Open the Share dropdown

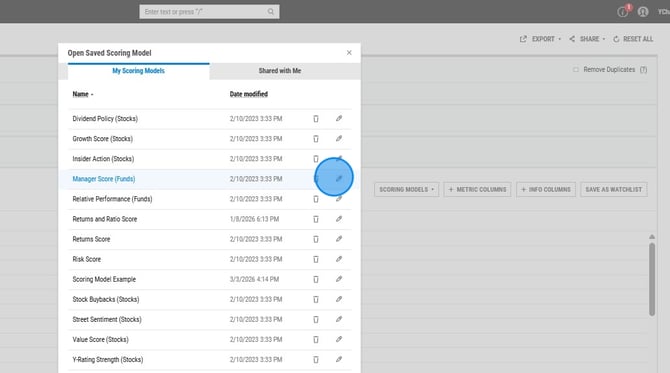pos(587,39)
